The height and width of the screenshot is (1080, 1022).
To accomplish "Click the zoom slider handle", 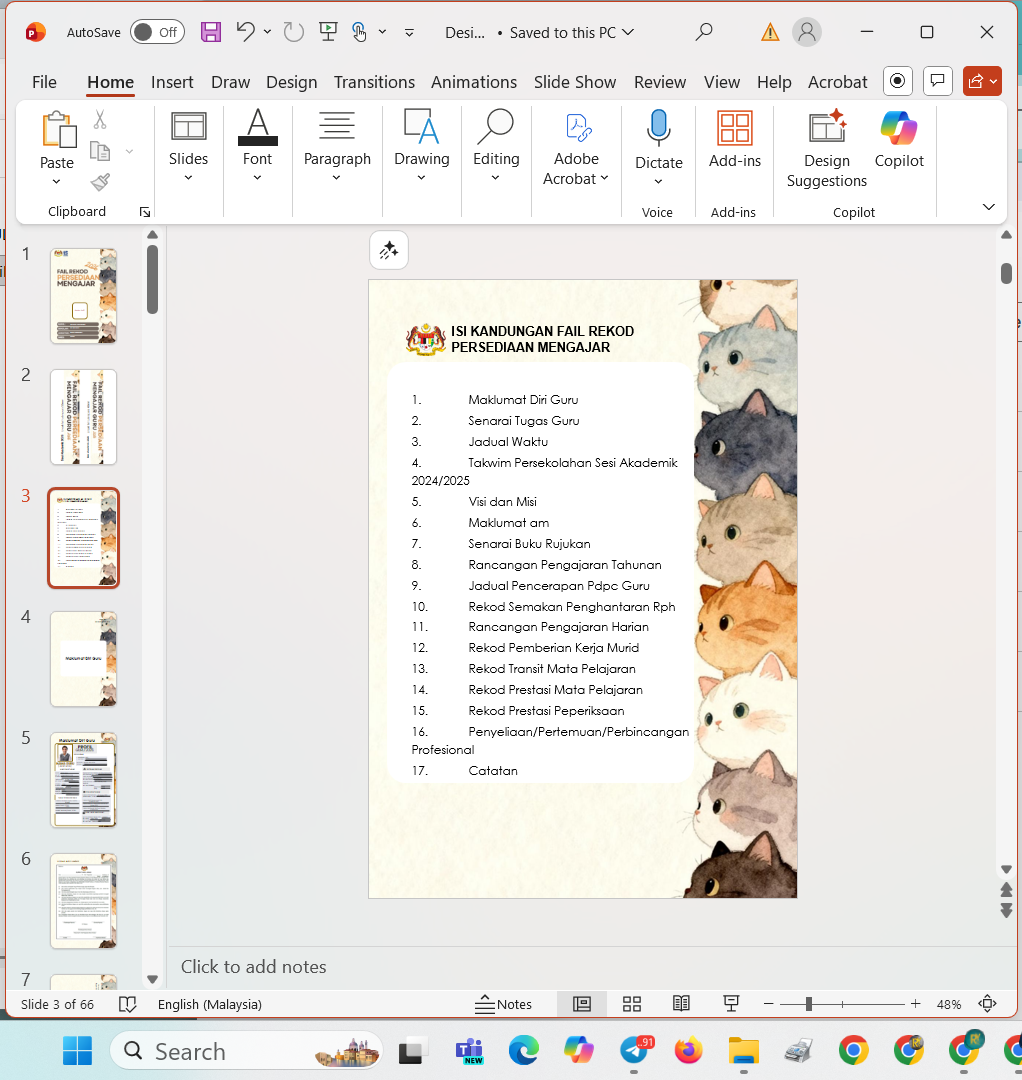I will 808,1004.
